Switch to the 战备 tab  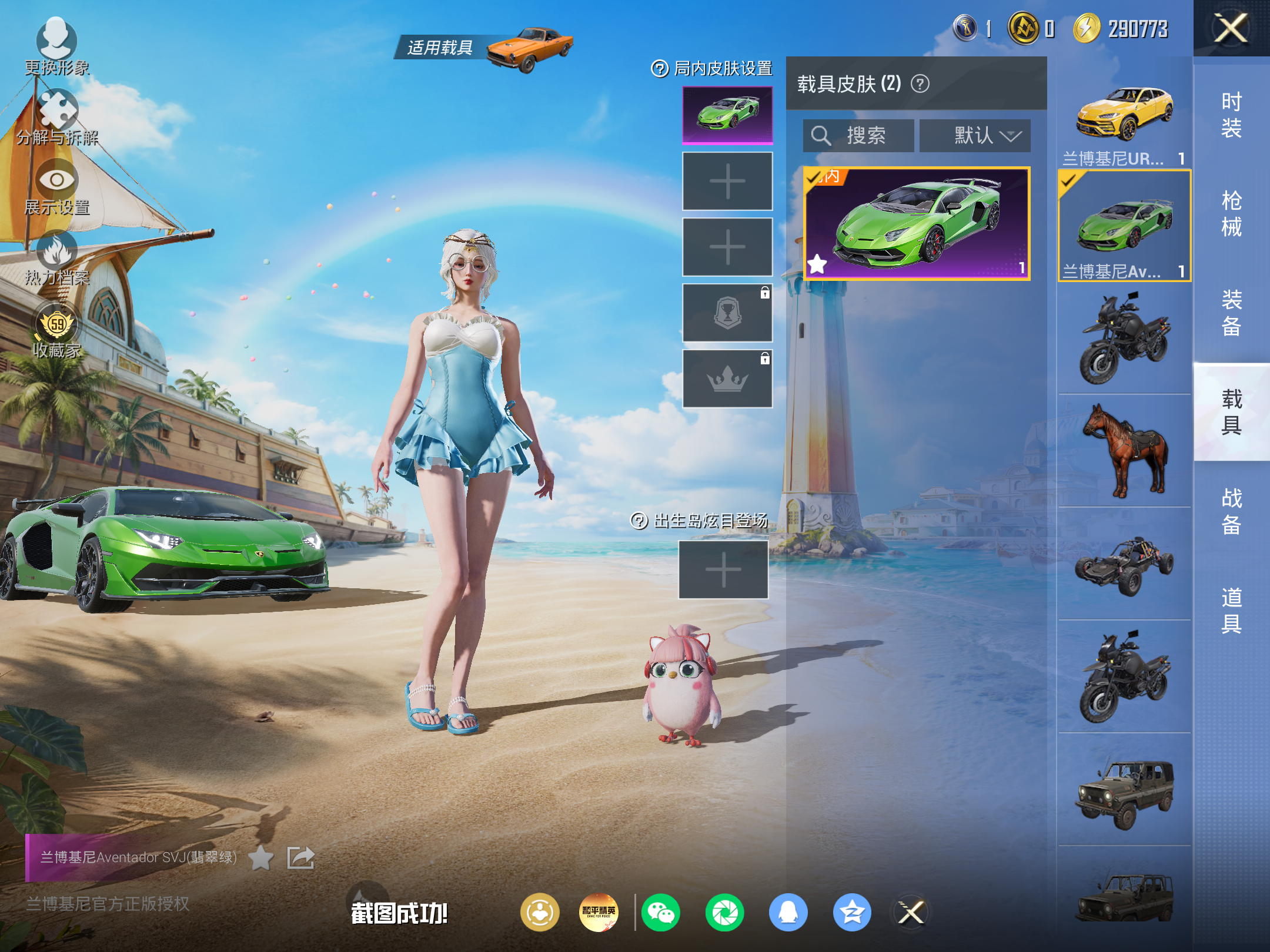1231,511
